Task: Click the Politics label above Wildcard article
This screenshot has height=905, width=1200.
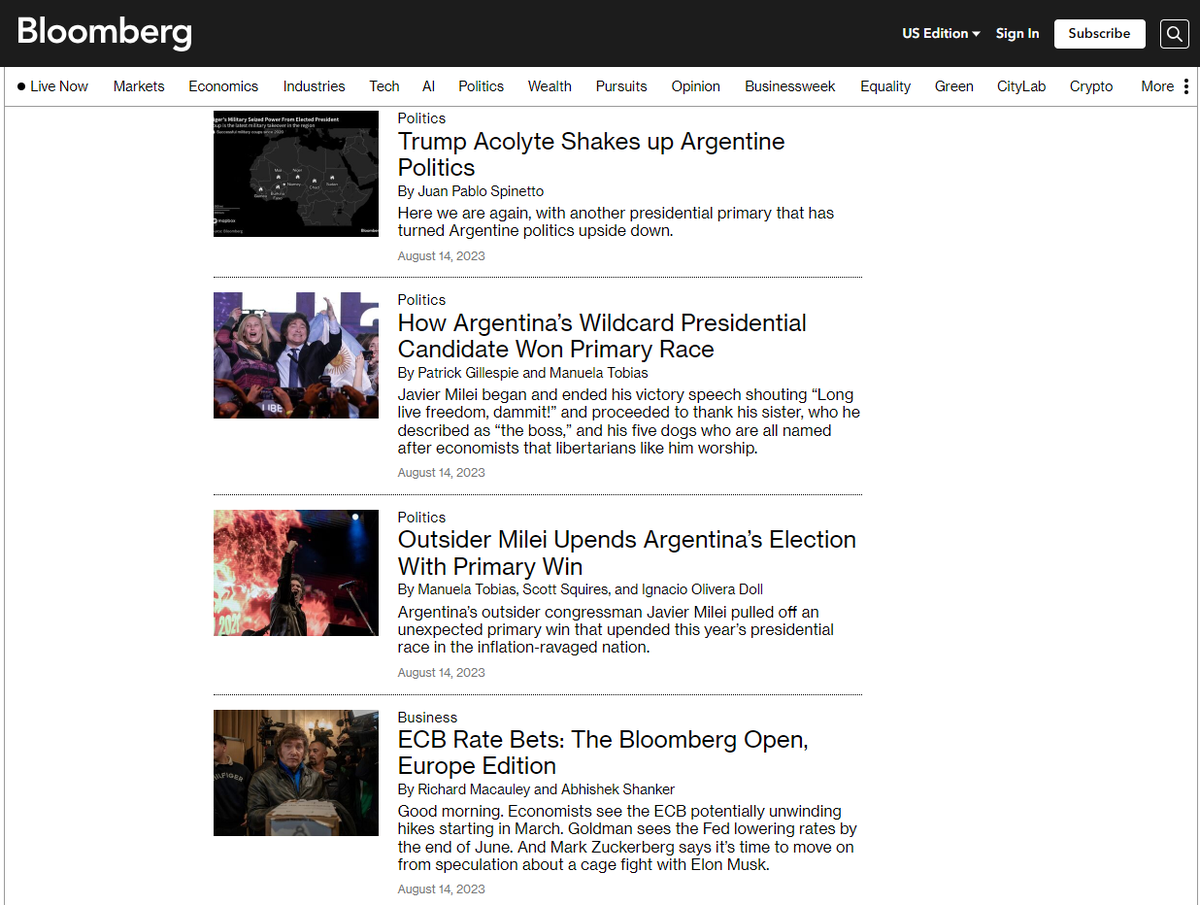Action: coord(422,300)
